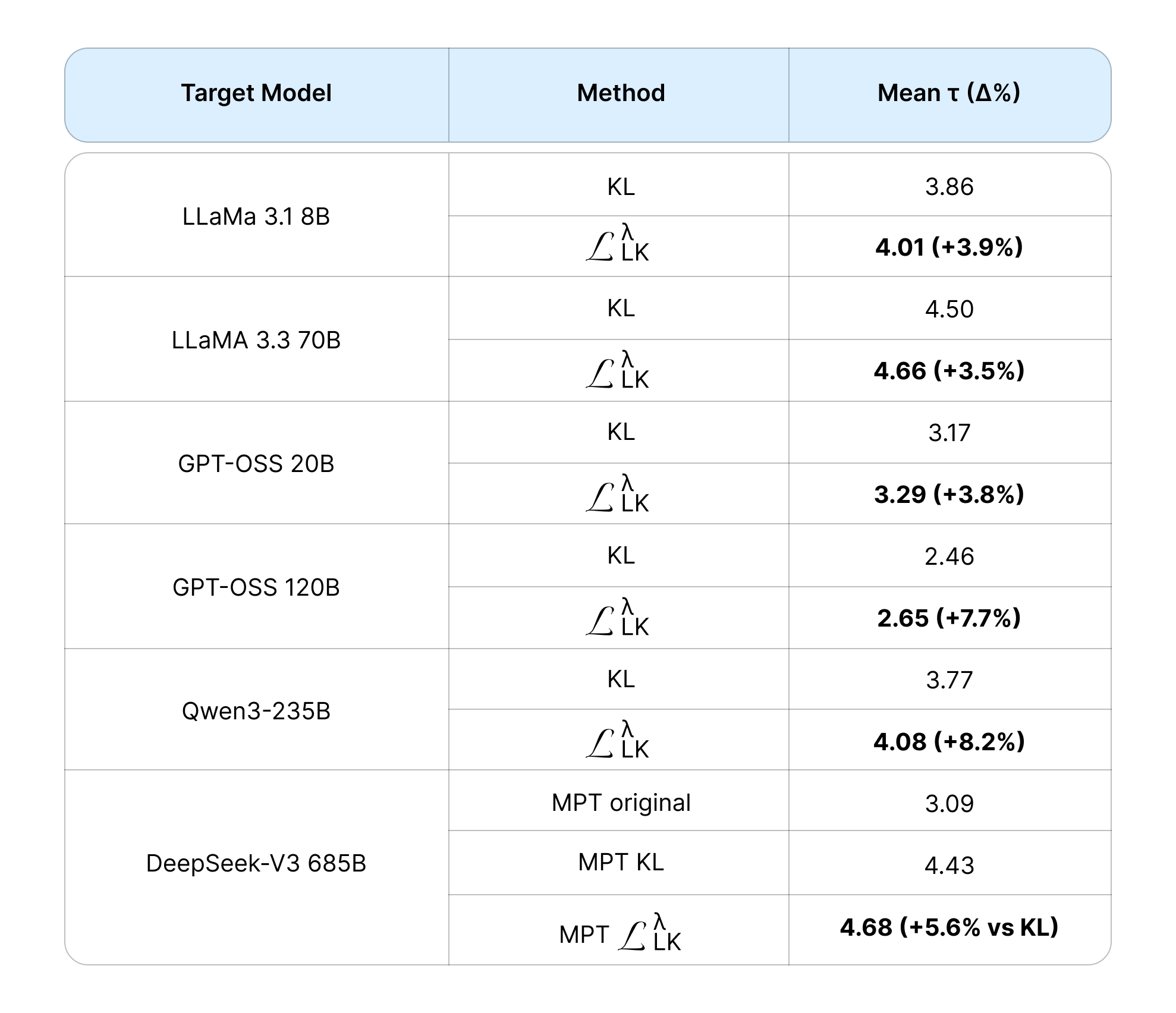Image resolution: width=1176 pixels, height=1013 pixels.
Task: Click the Mean τ (Δ%) header
Action: tap(949, 93)
